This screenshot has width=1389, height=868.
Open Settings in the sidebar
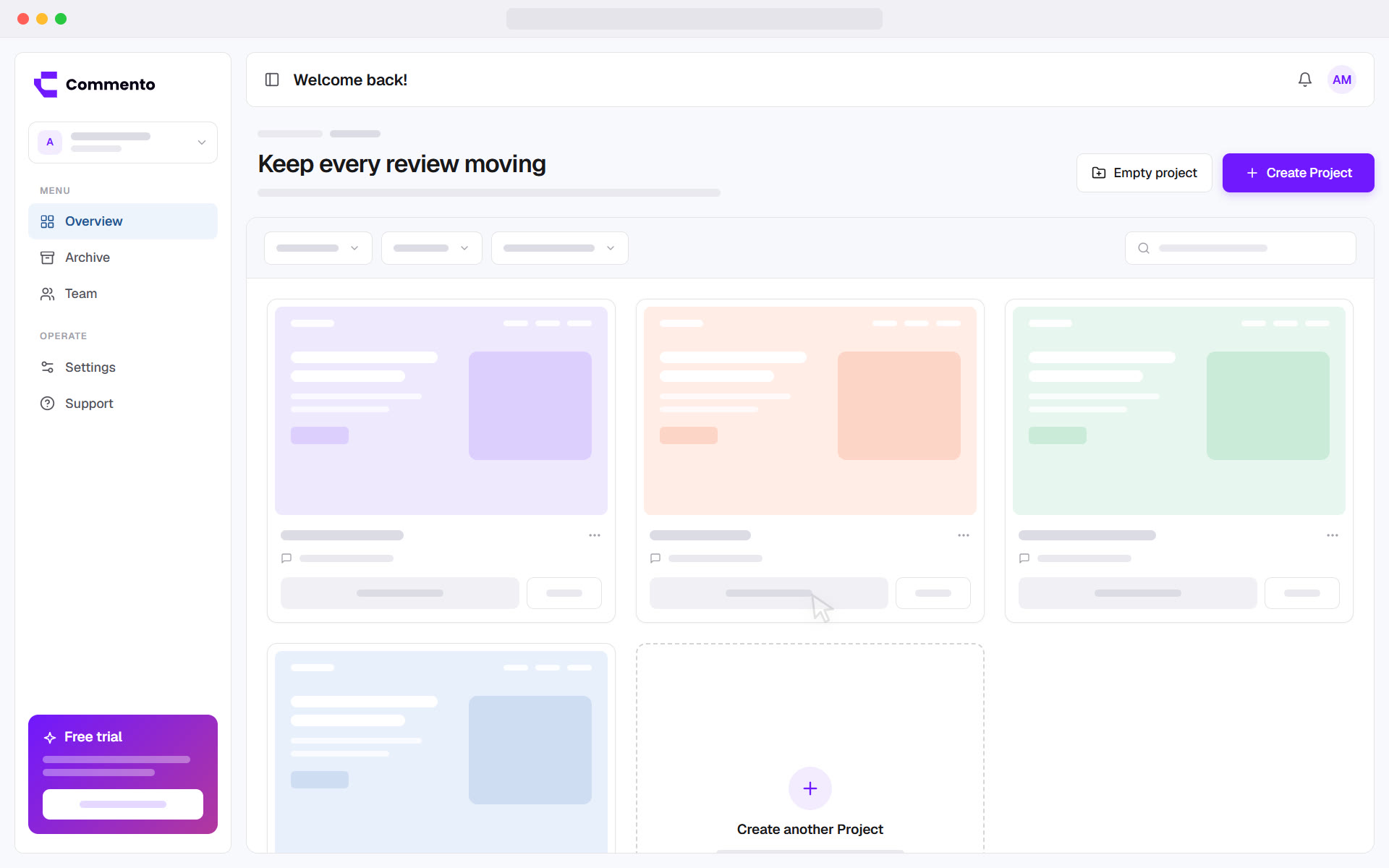click(x=123, y=367)
